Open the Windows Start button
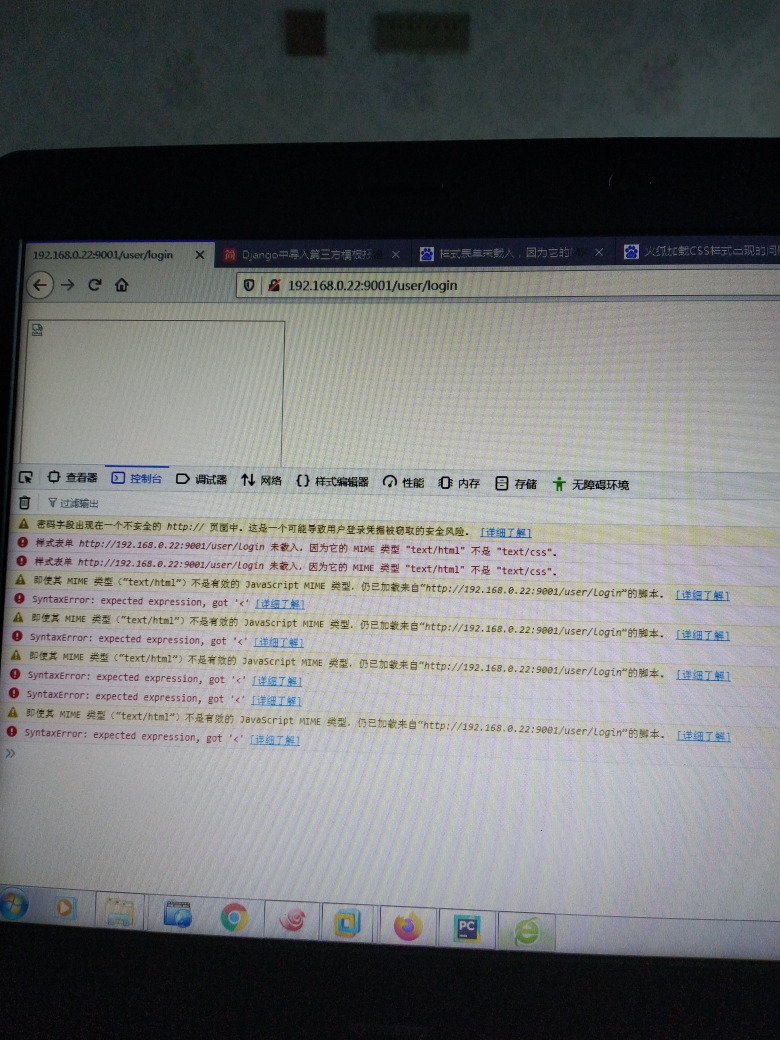Screen dimensions: 780x1040 point(14,905)
